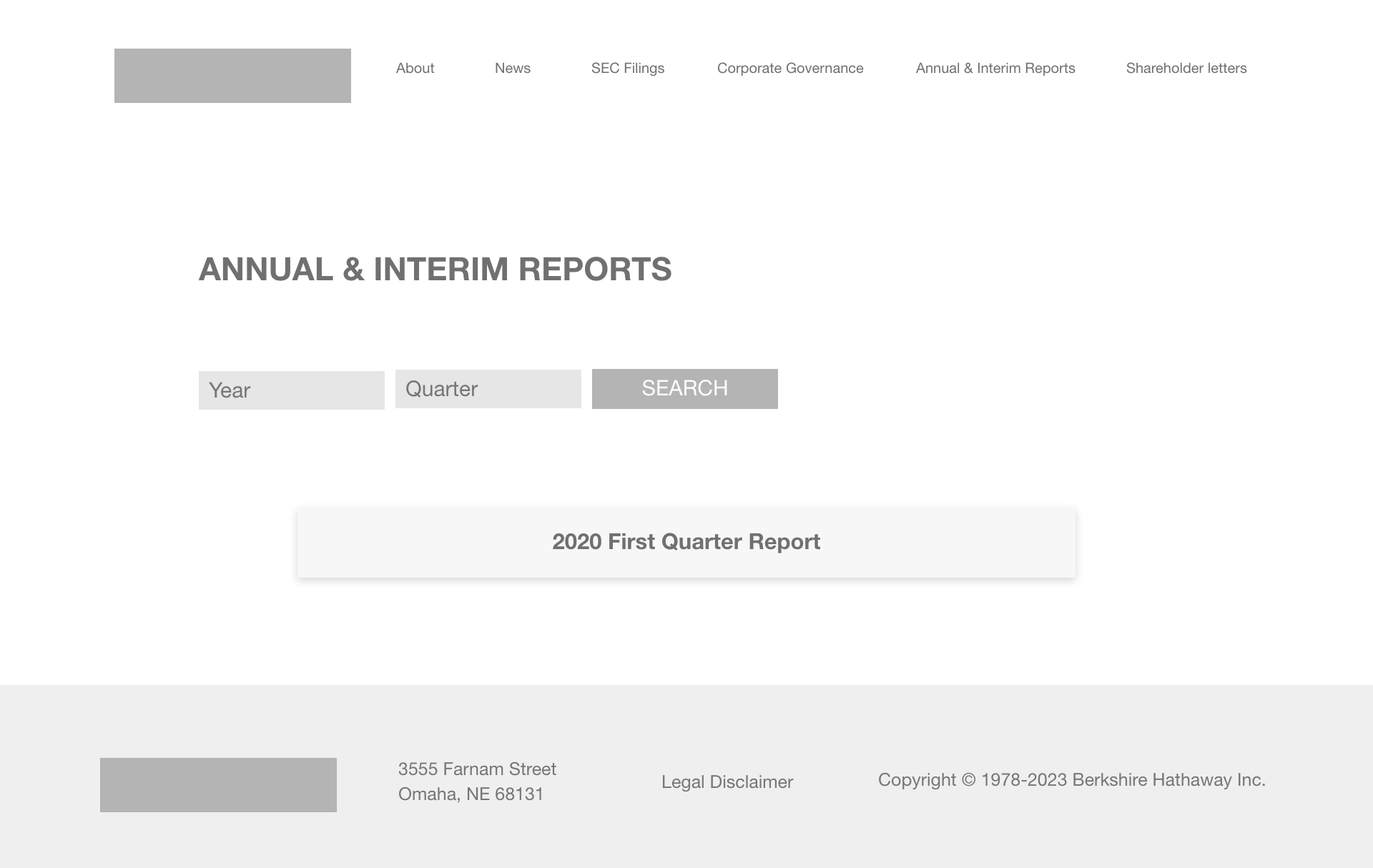The width and height of the screenshot is (1373, 868).
Task: Open Shareholder letters page
Action: pyautogui.click(x=1186, y=69)
